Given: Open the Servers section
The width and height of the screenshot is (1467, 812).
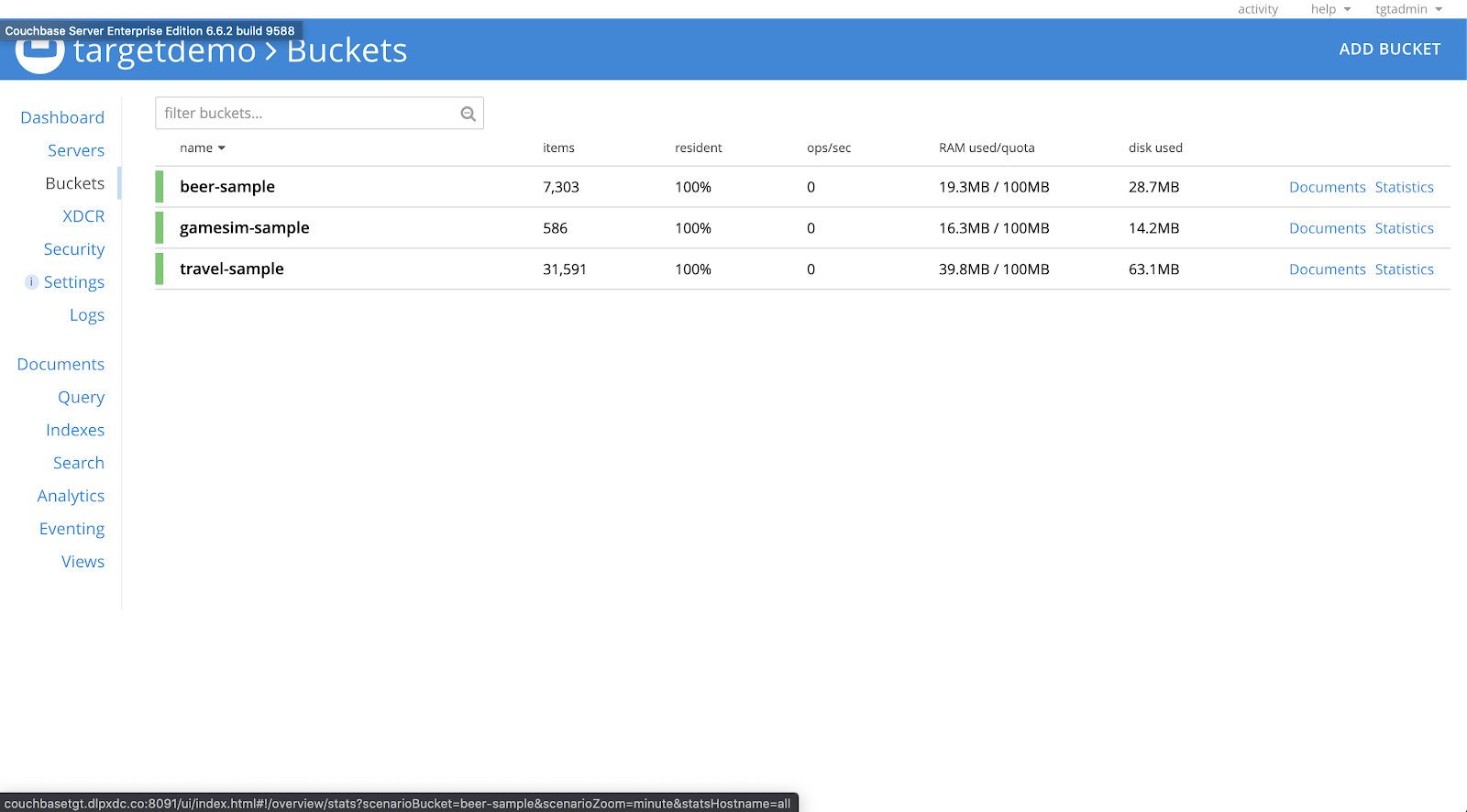Looking at the screenshot, I should [x=76, y=150].
